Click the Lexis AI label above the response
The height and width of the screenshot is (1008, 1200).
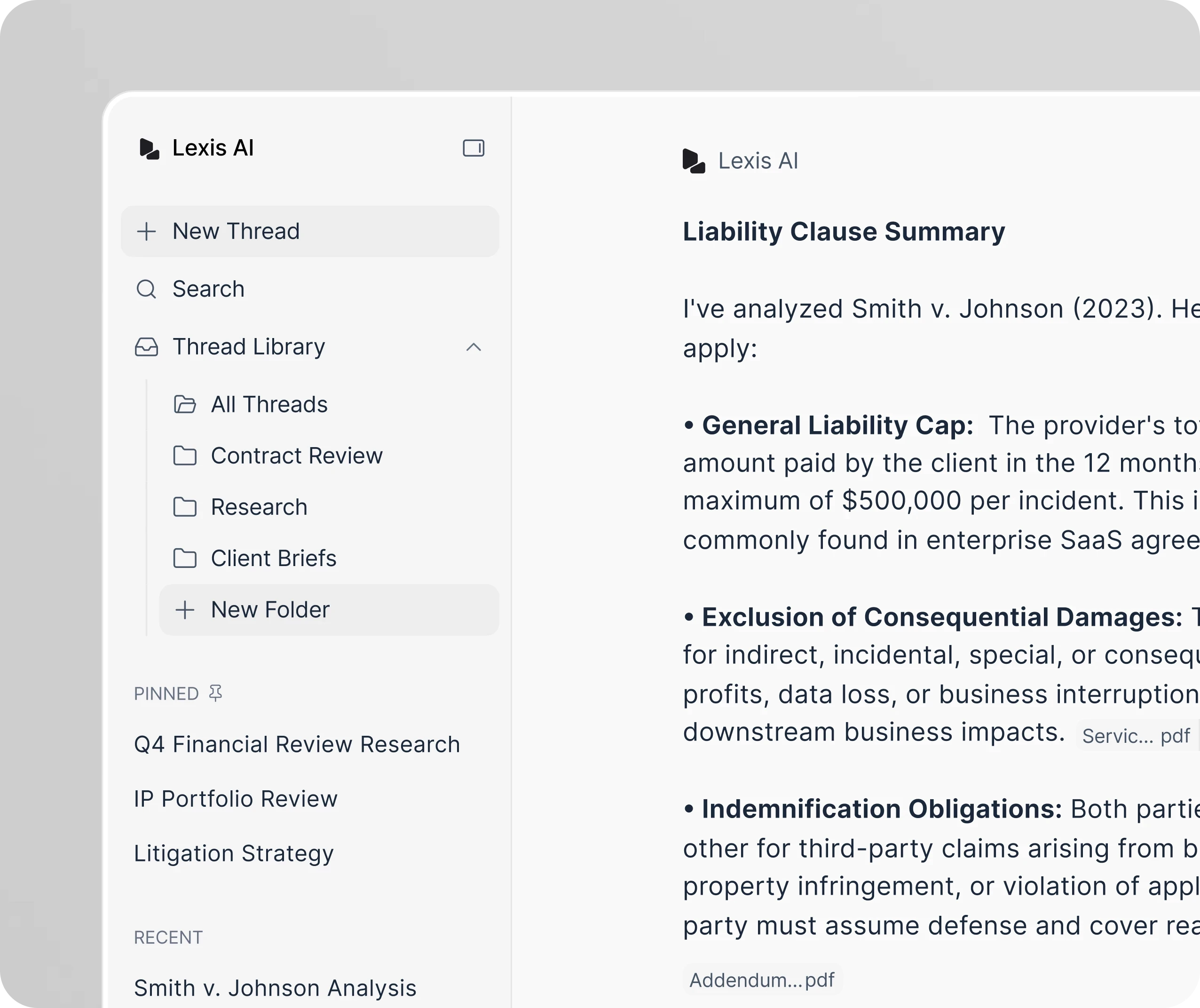758,161
